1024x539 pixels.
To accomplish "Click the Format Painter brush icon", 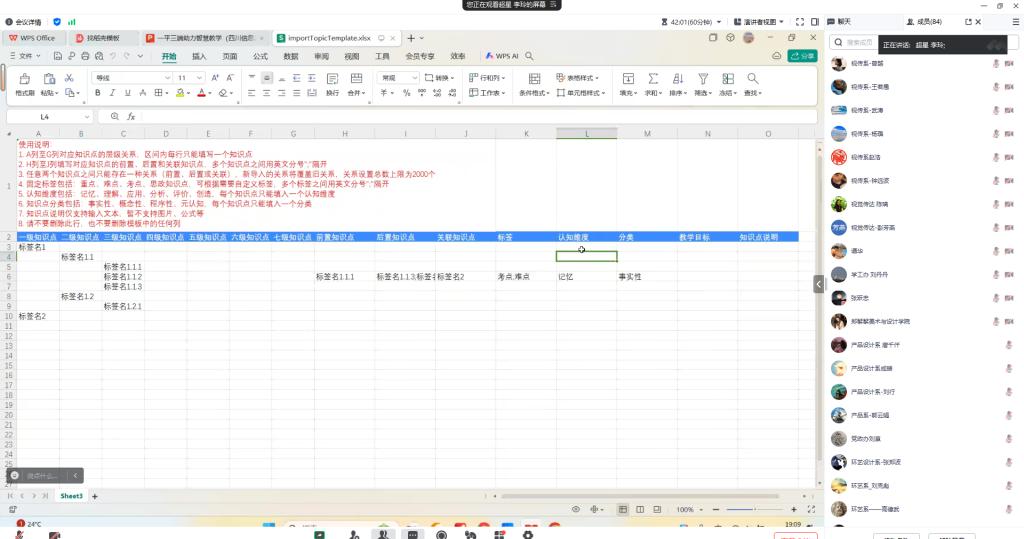I will [25, 79].
